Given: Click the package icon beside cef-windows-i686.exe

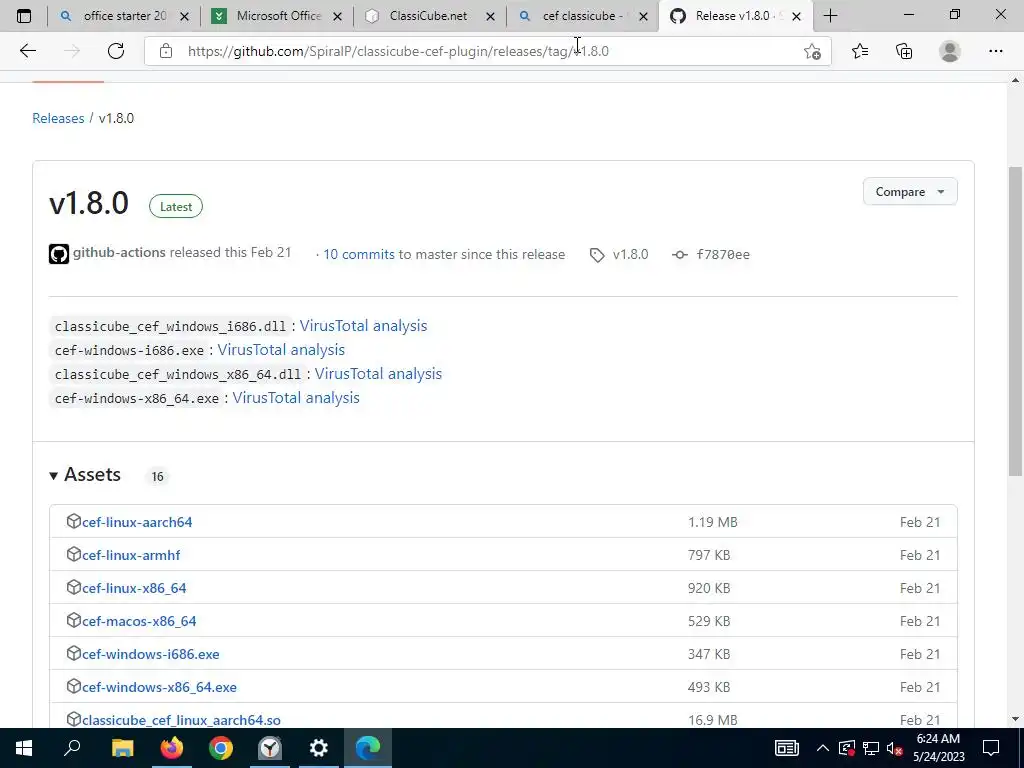Looking at the screenshot, I should (73, 653).
